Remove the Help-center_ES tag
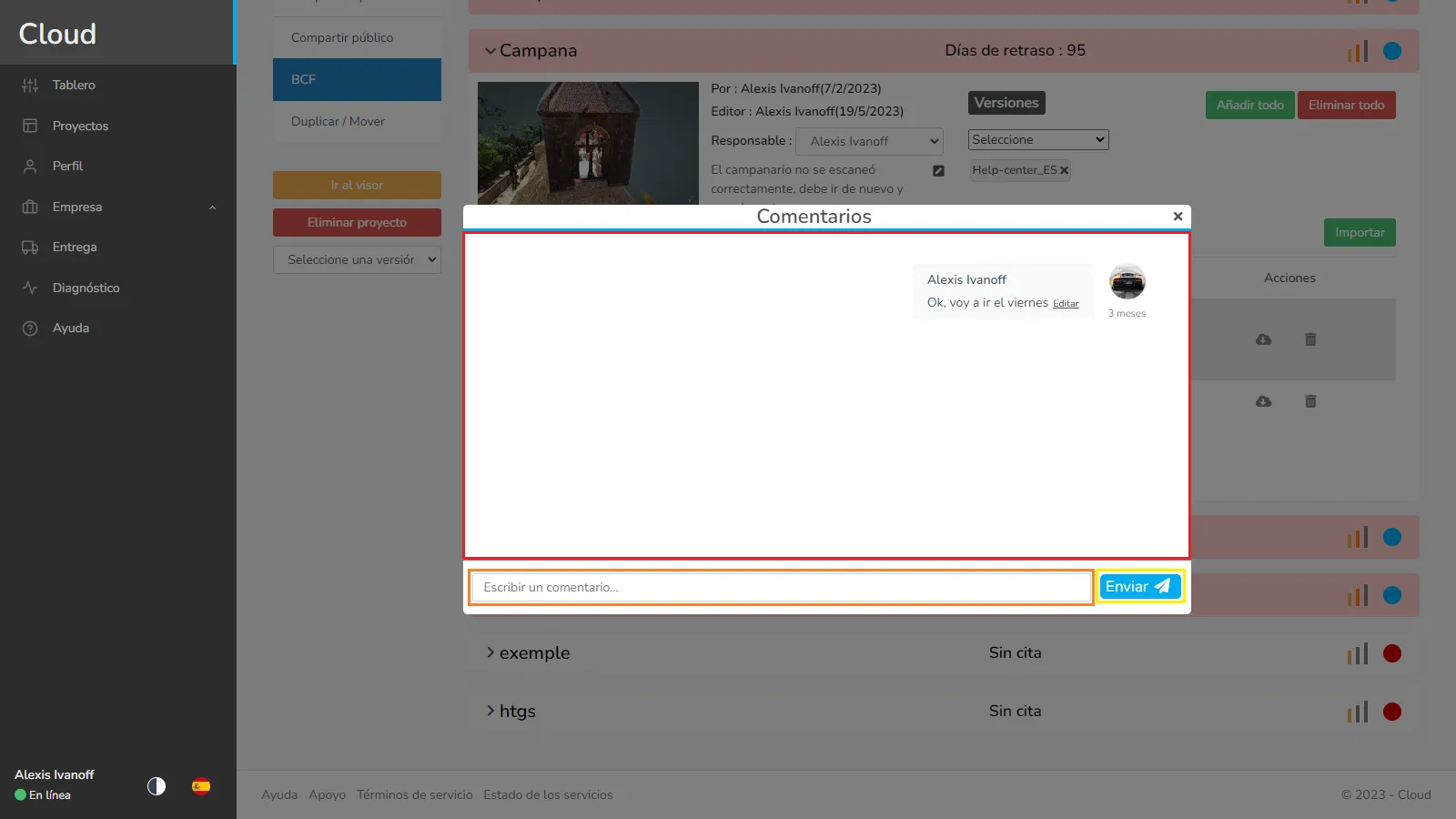1456x819 pixels. 1064,170
